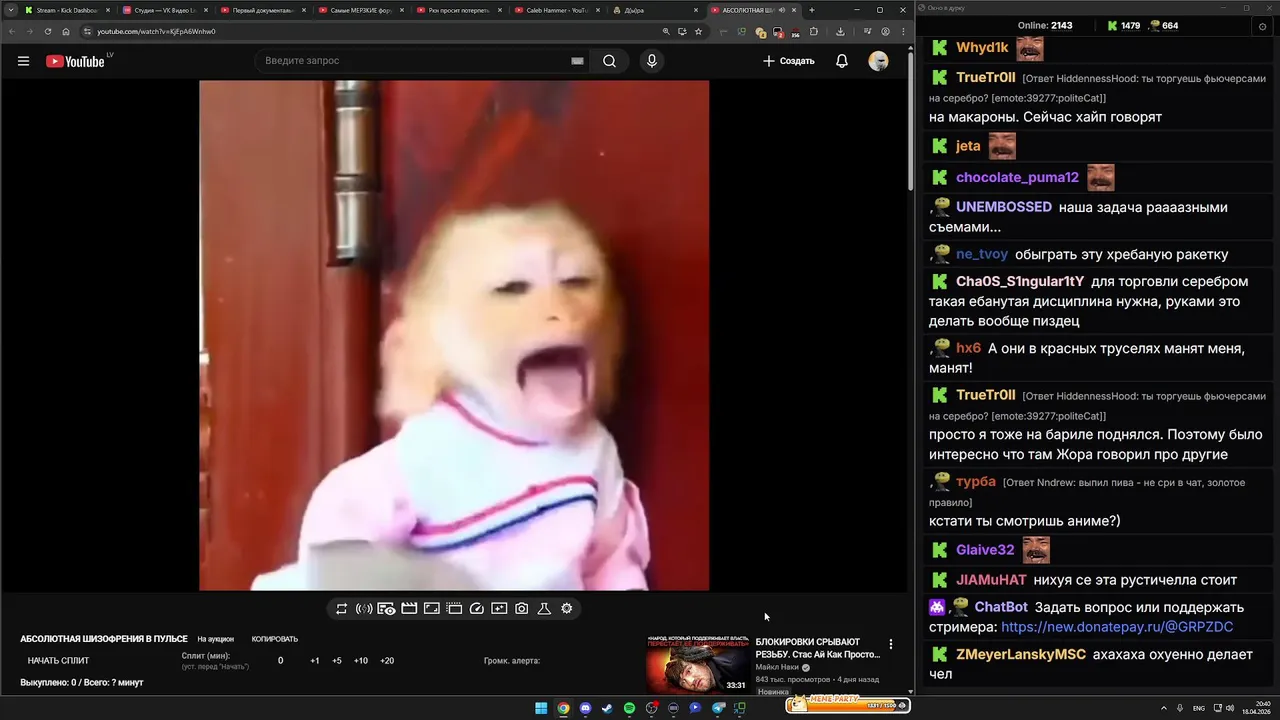Click the clapperboard icon in player toolbar
1280x720 pixels.
[x=409, y=608]
